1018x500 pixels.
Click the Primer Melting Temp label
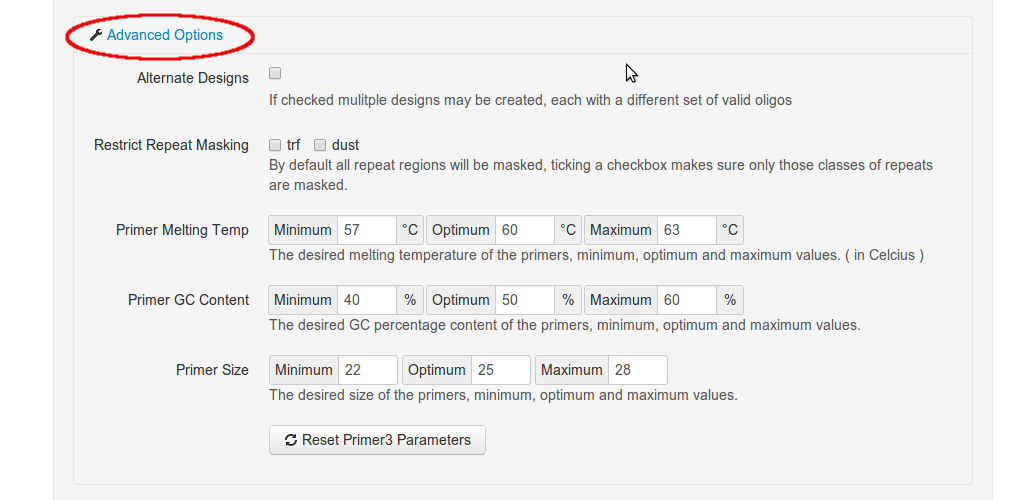point(182,230)
